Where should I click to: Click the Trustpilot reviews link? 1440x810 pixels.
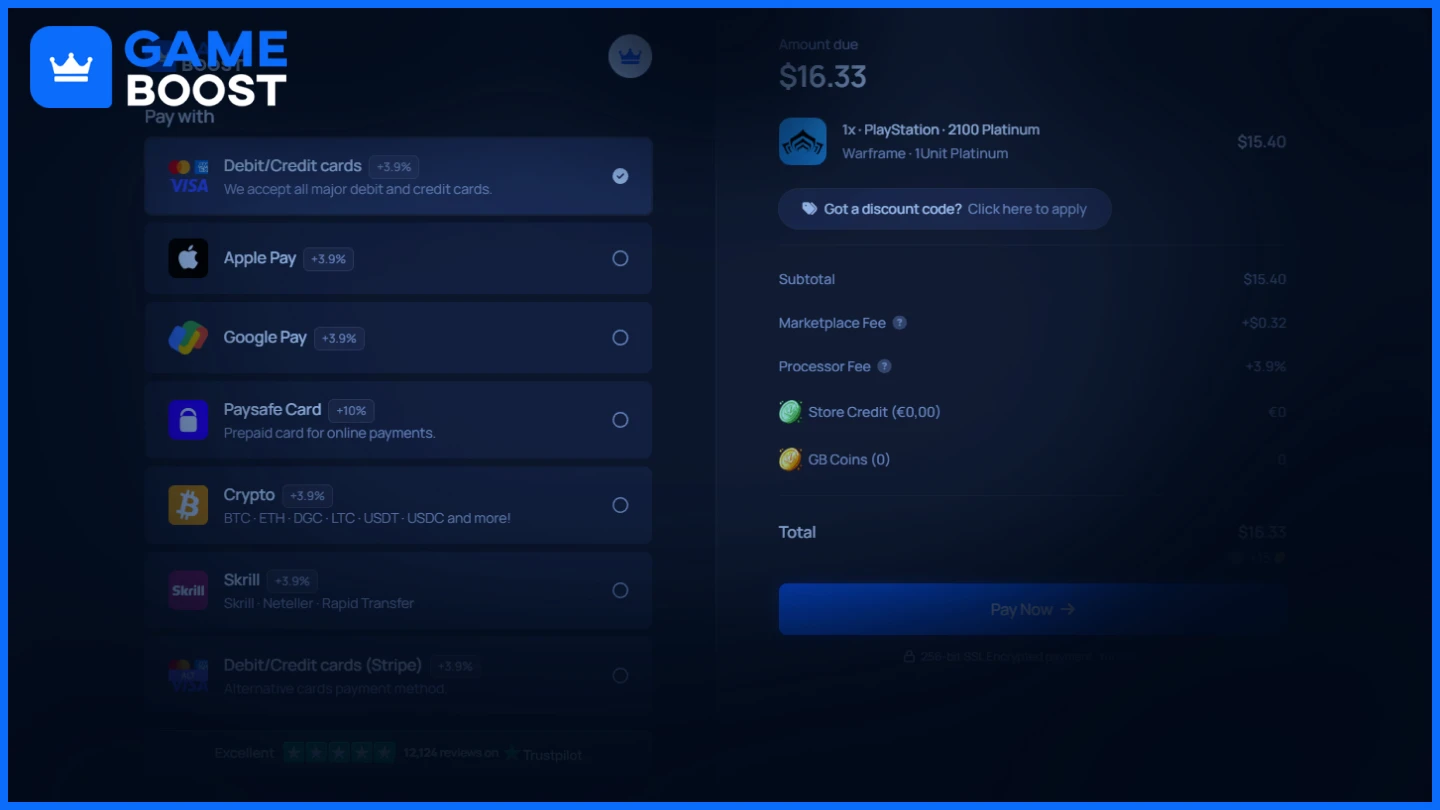click(x=398, y=753)
